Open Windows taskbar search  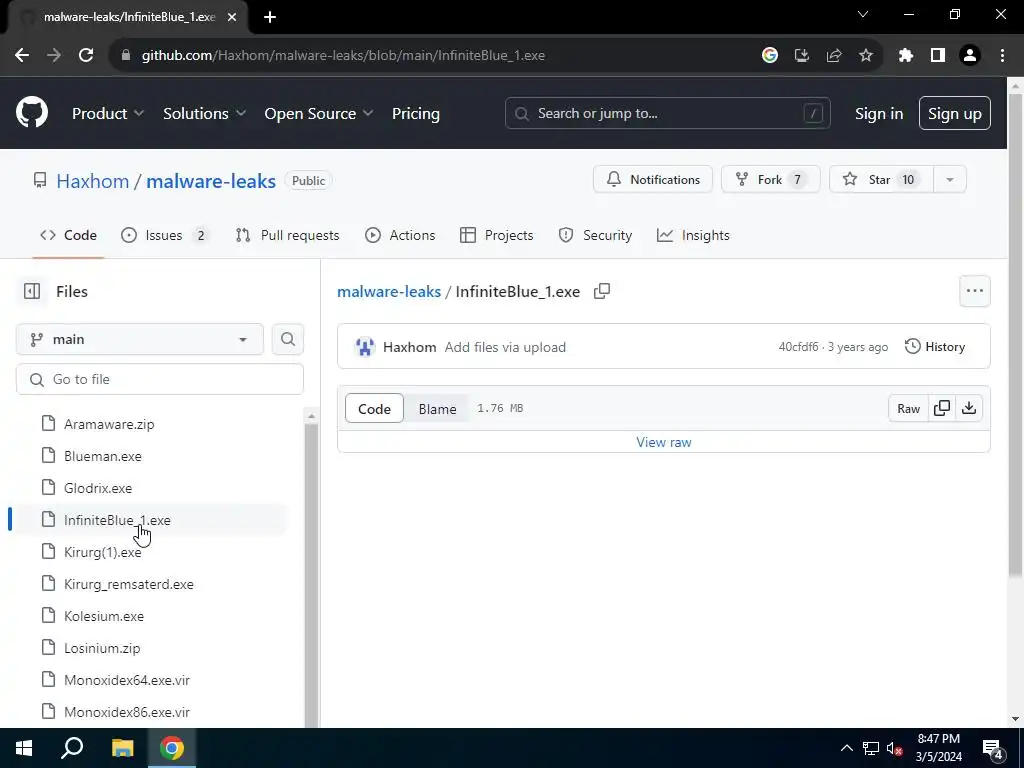click(x=72, y=748)
